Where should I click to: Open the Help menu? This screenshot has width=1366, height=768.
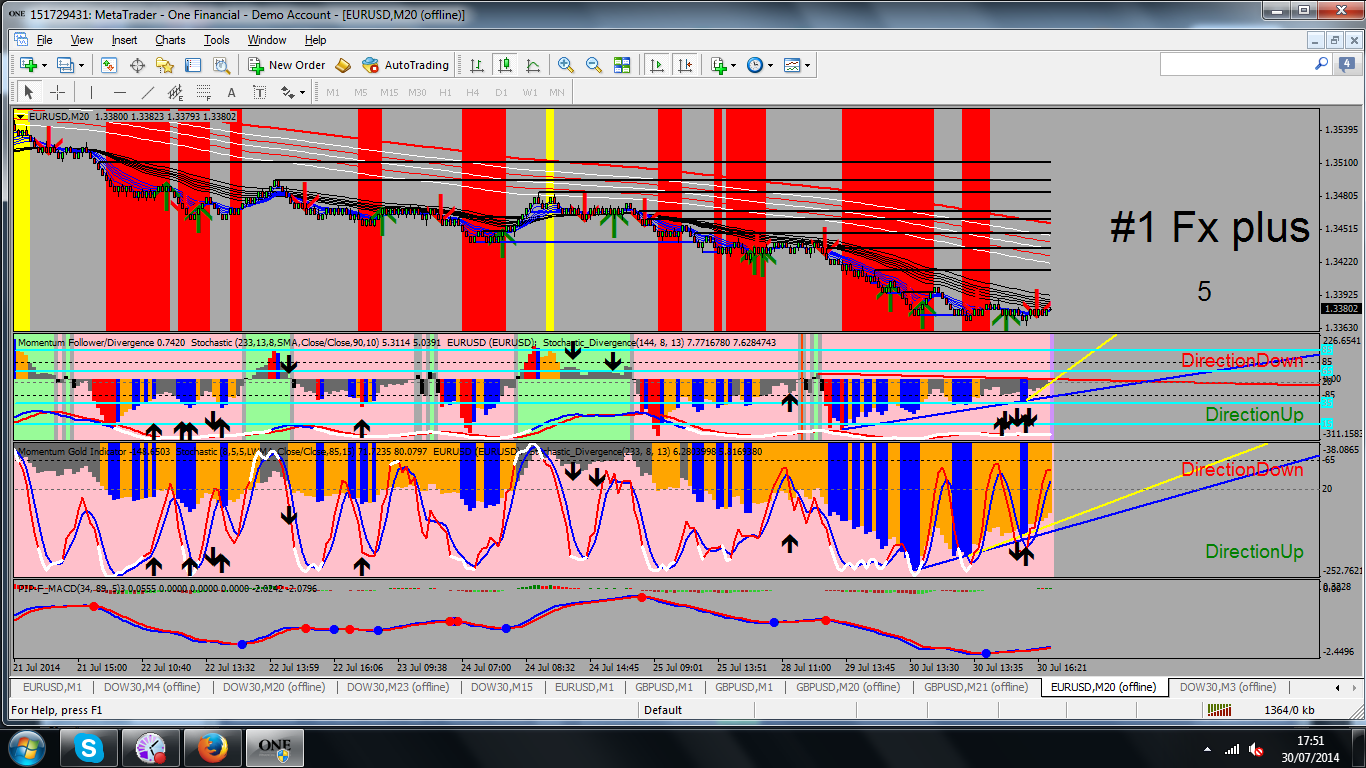(316, 40)
